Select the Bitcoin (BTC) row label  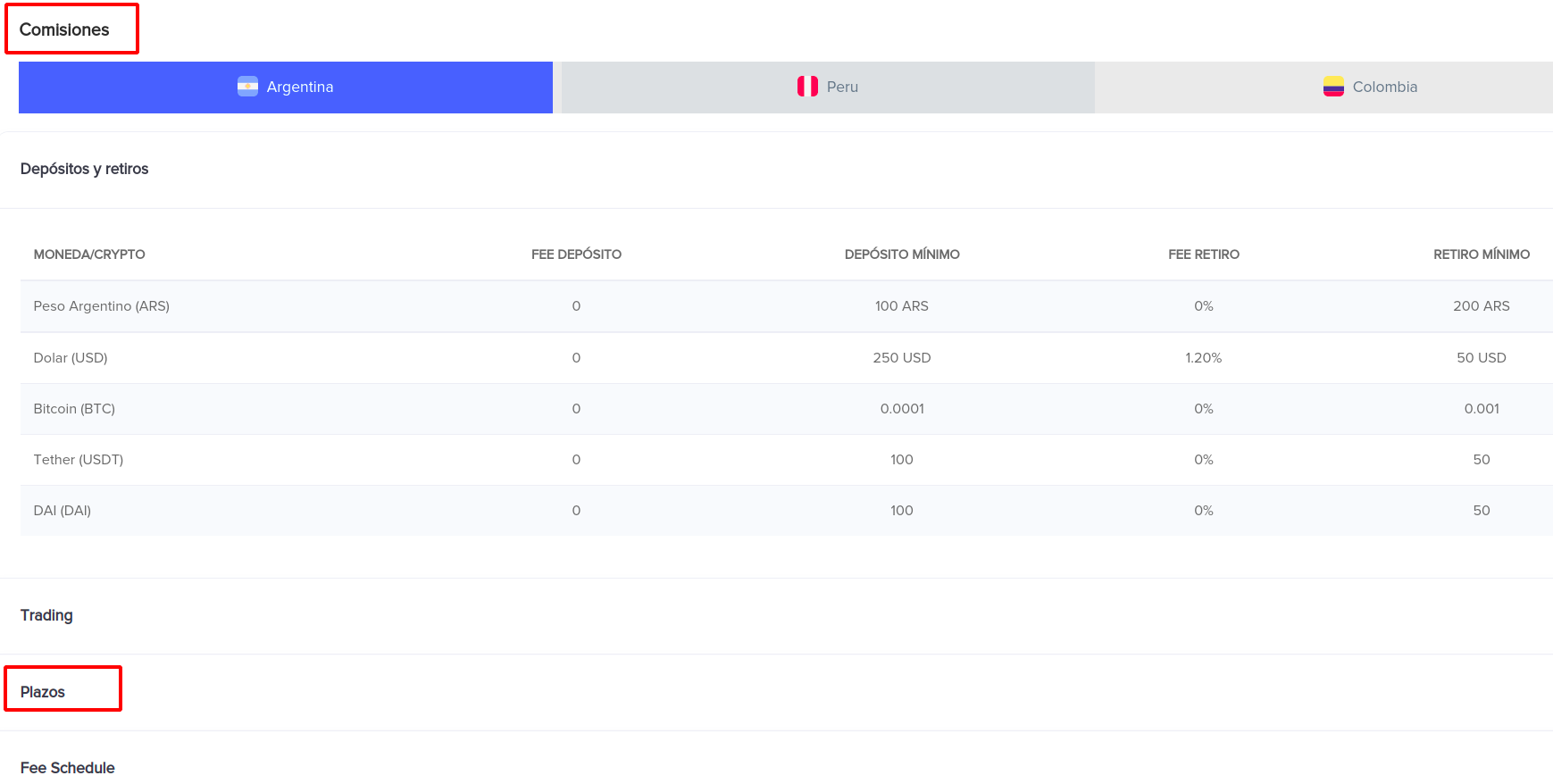pos(74,409)
